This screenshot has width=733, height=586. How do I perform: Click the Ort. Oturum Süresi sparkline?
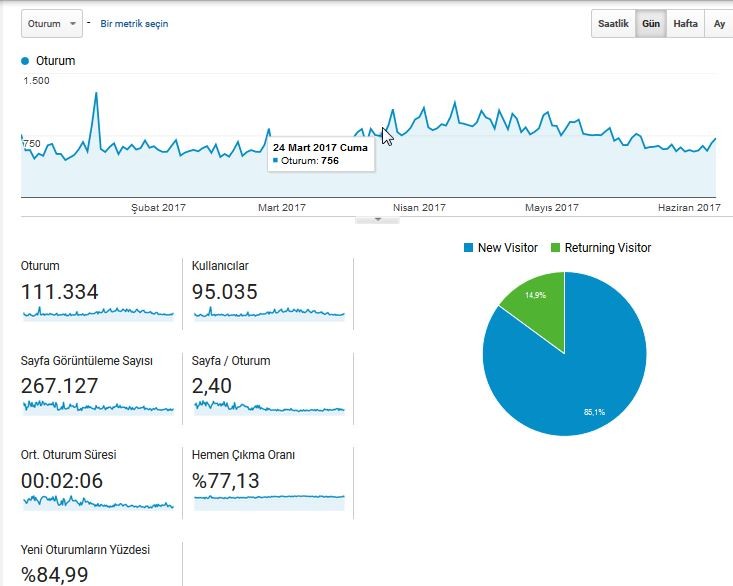(98, 502)
